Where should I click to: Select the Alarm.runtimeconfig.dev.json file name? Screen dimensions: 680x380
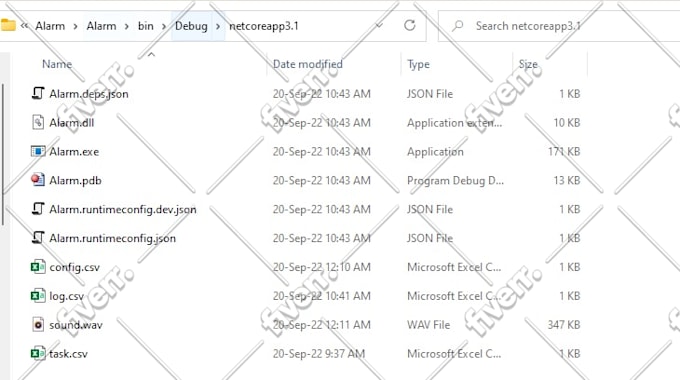tap(123, 210)
